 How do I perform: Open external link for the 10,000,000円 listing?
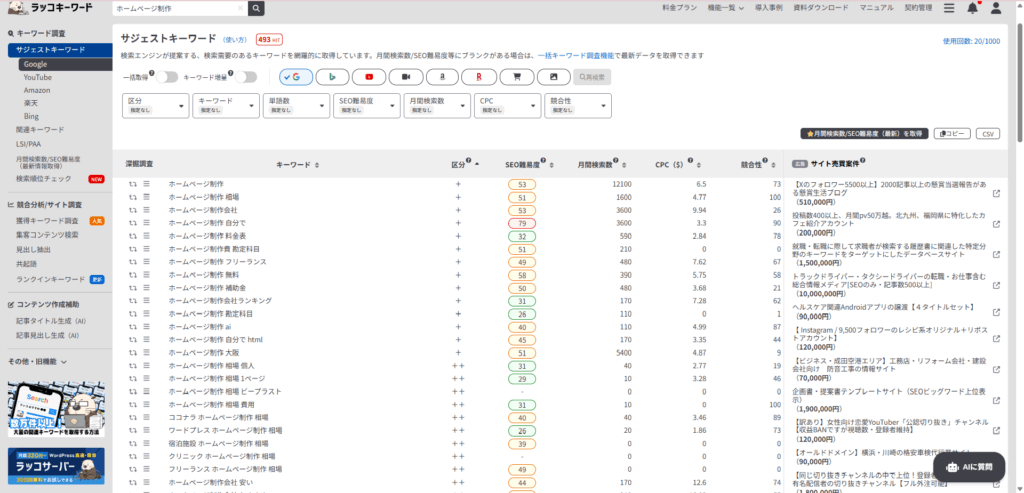[996, 285]
